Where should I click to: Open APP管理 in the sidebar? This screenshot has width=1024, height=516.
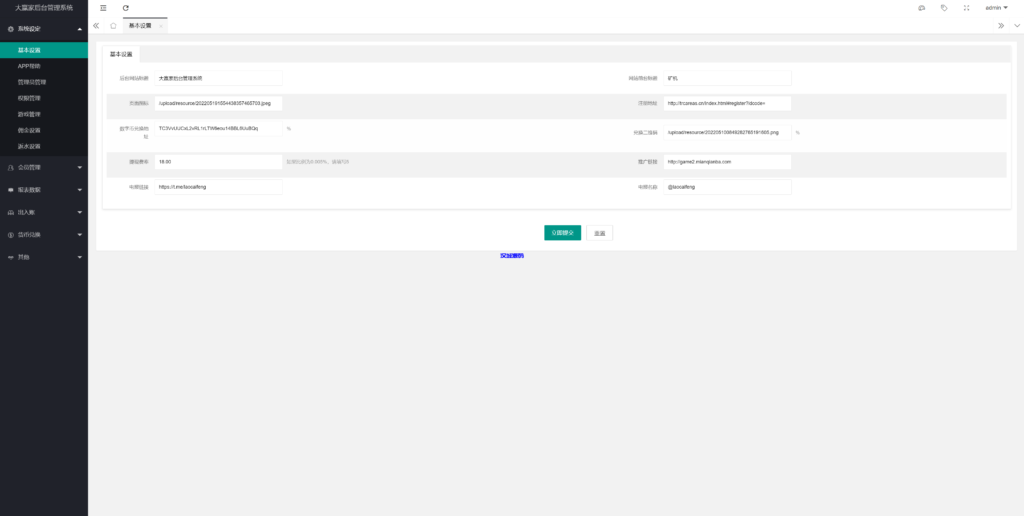pos(29,66)
